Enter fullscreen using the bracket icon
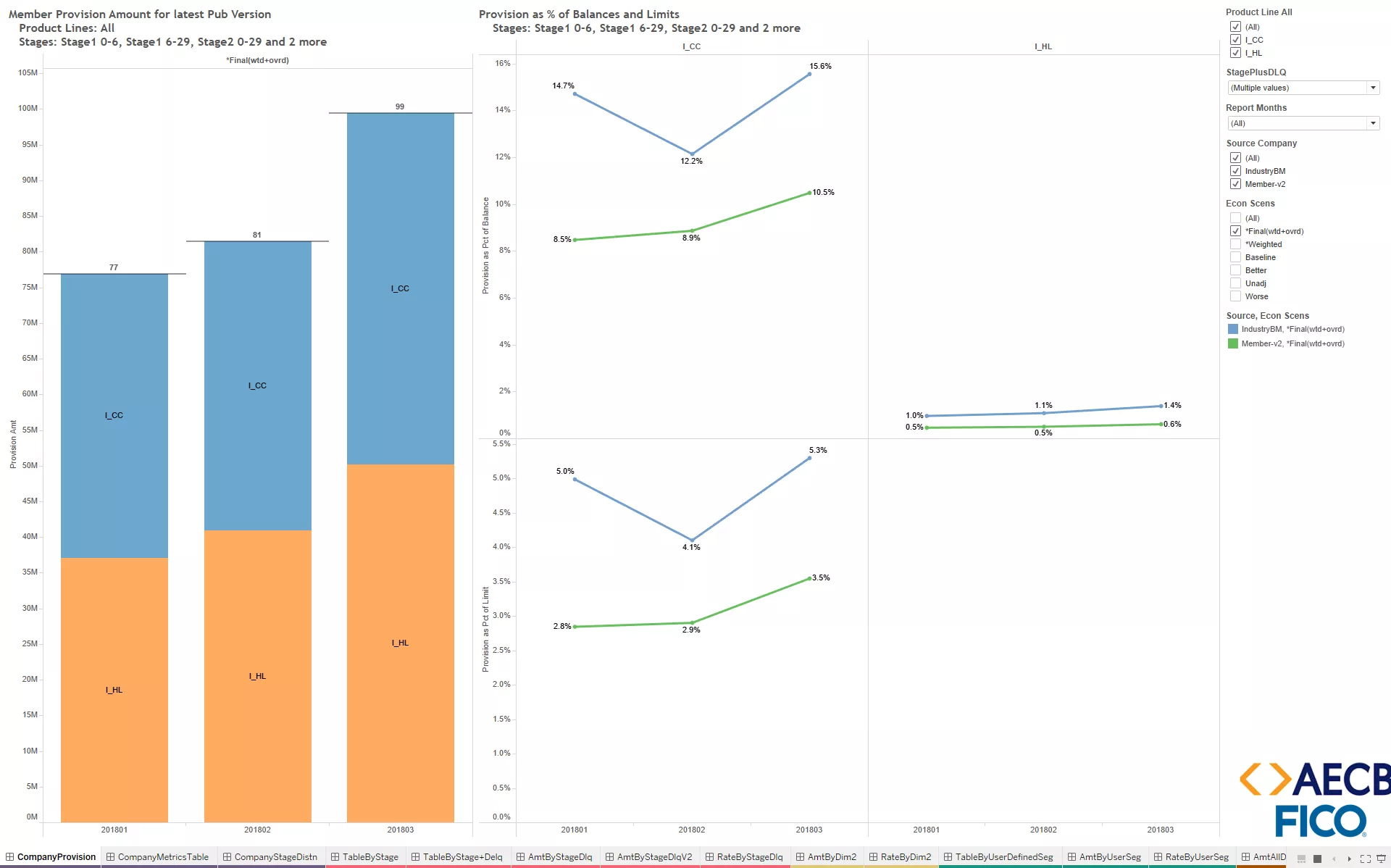The width and height of the screenshot is (1391, 868). [1366, 858]
